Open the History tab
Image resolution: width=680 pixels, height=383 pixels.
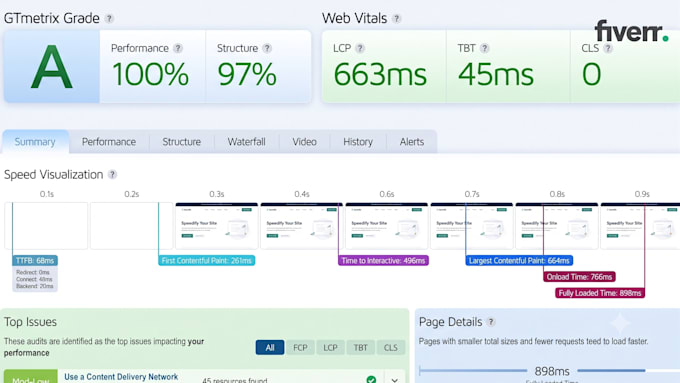pos(358,142)
